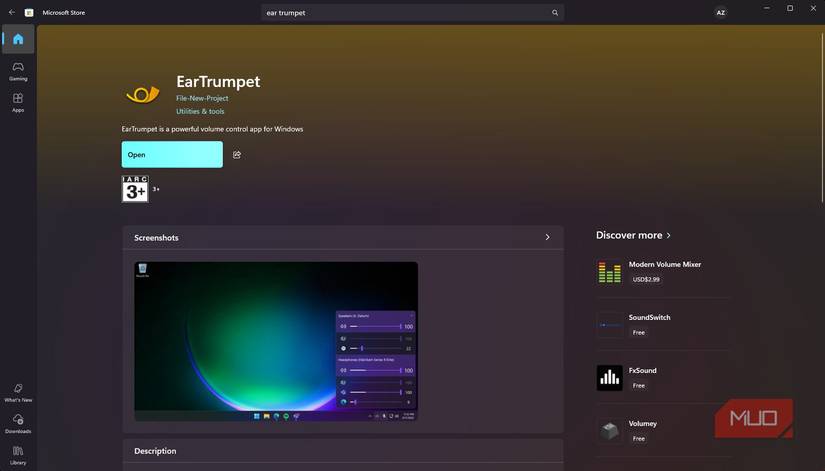
Task: Click the IARC 3+ rating badge
Action: [x=135, y=189]
